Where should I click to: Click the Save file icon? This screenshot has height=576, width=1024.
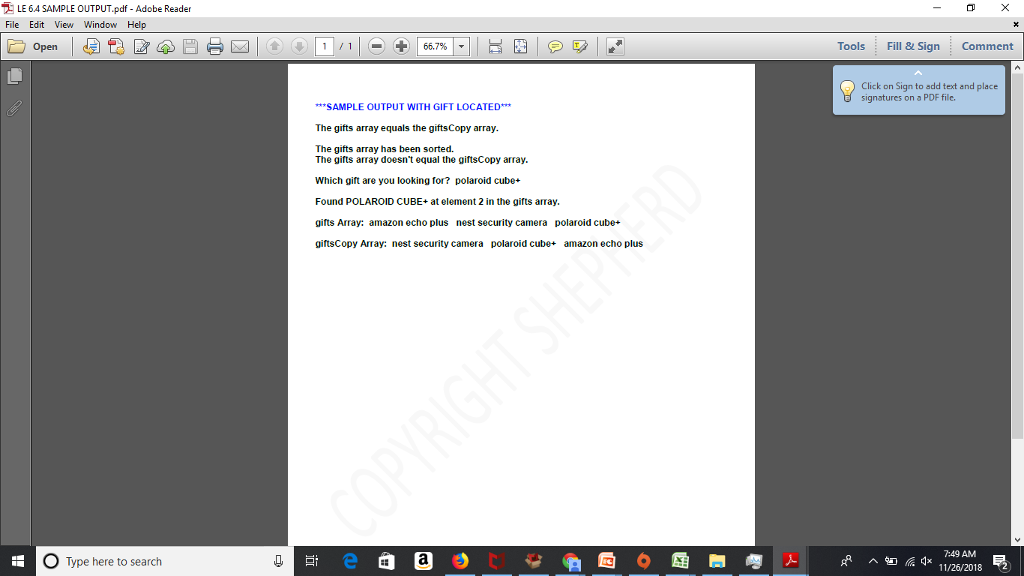pyautogui.click(x=189, y=45)
